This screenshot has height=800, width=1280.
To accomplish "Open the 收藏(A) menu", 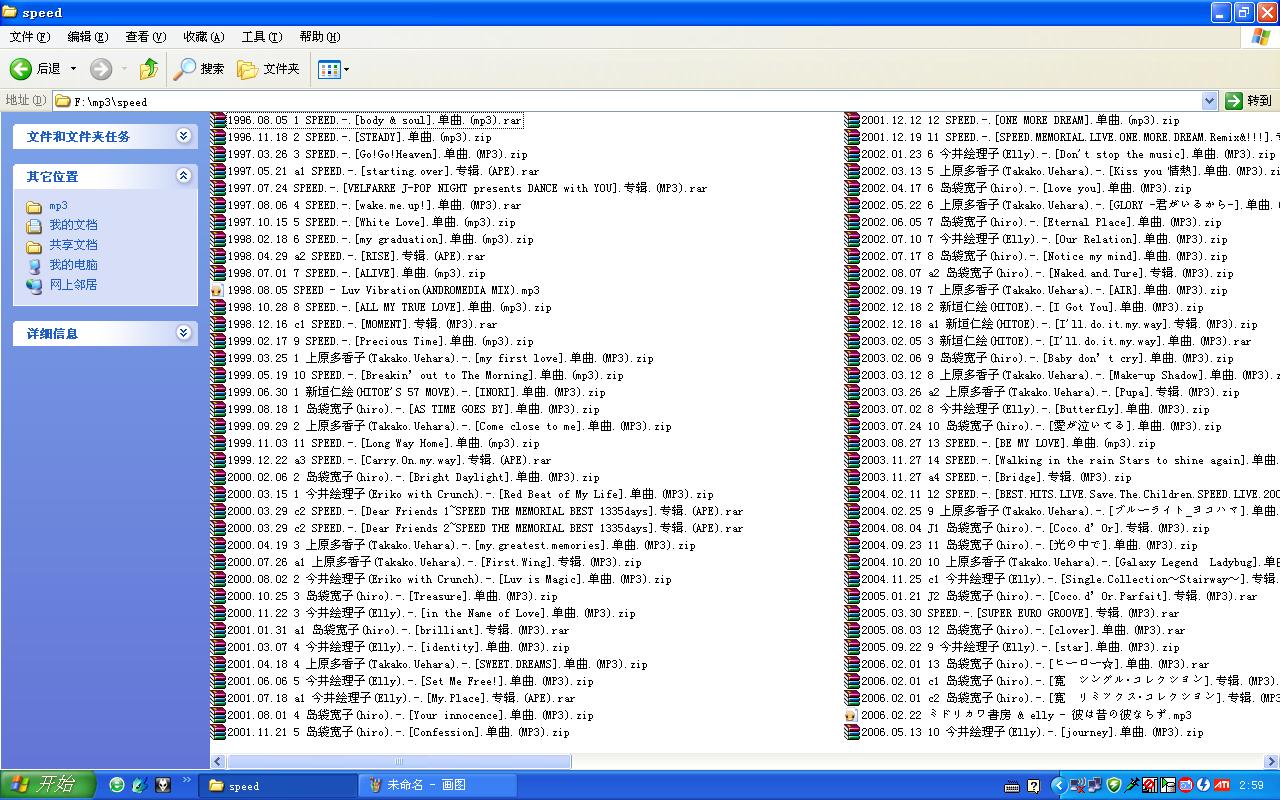I will click(x=204, y=37).
